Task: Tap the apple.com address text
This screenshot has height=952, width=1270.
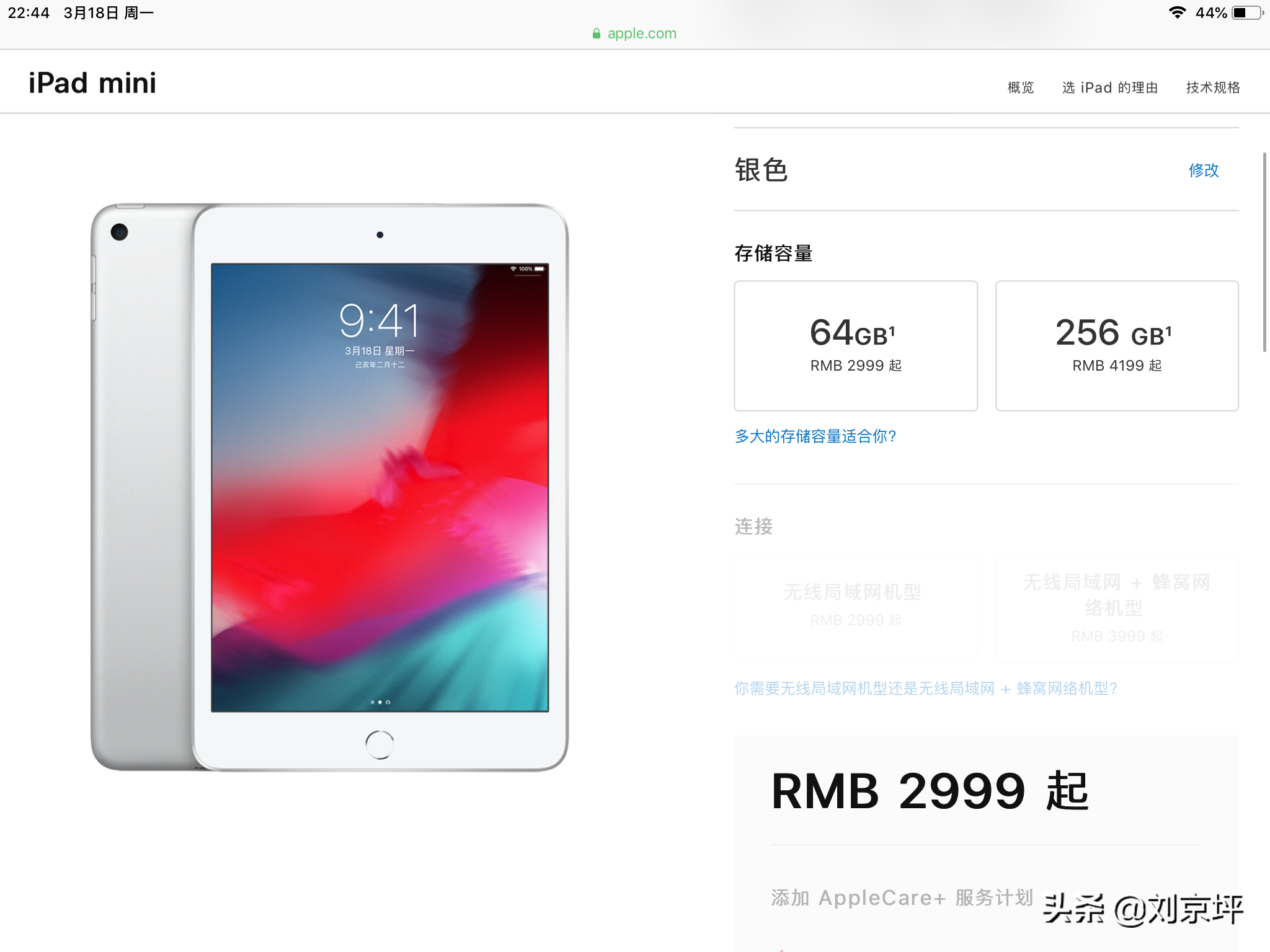Action: [642, 33]
